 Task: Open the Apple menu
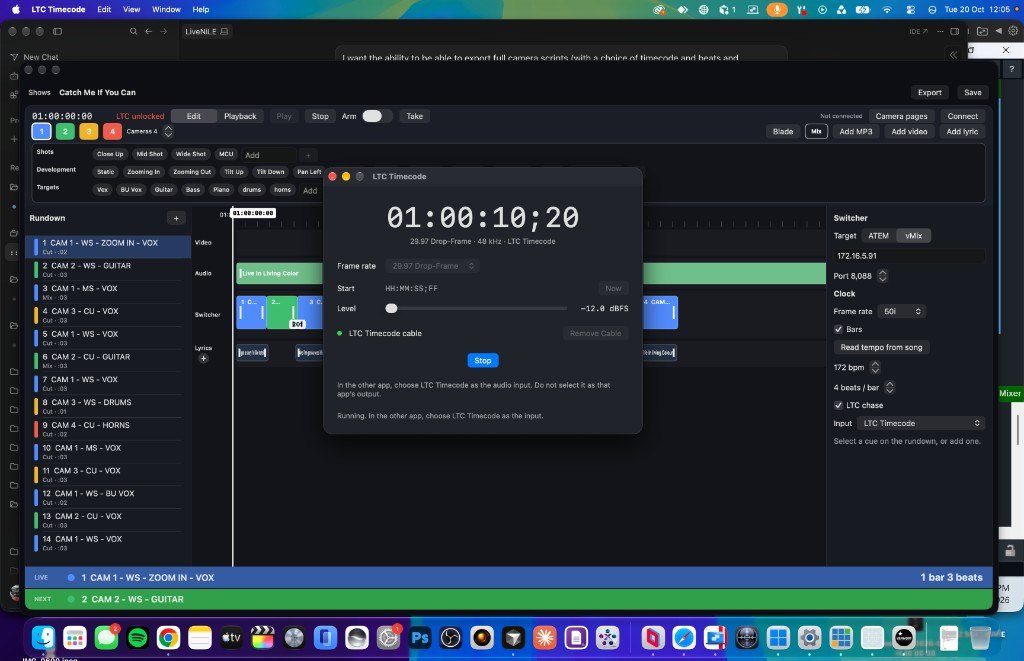coord(15,9)
